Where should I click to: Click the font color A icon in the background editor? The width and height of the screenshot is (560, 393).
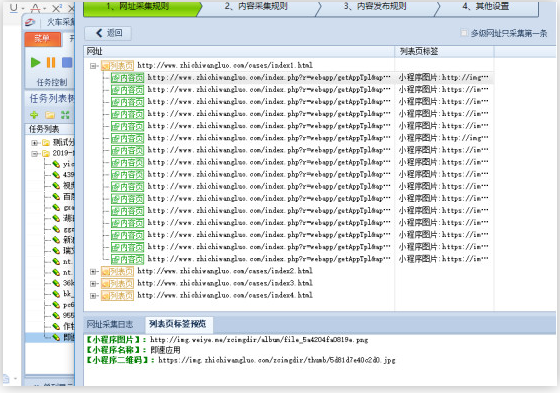(35, 8)
